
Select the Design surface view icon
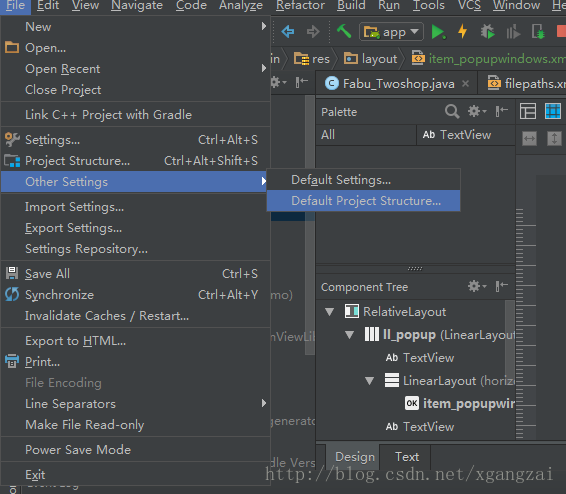coord(528,111)
